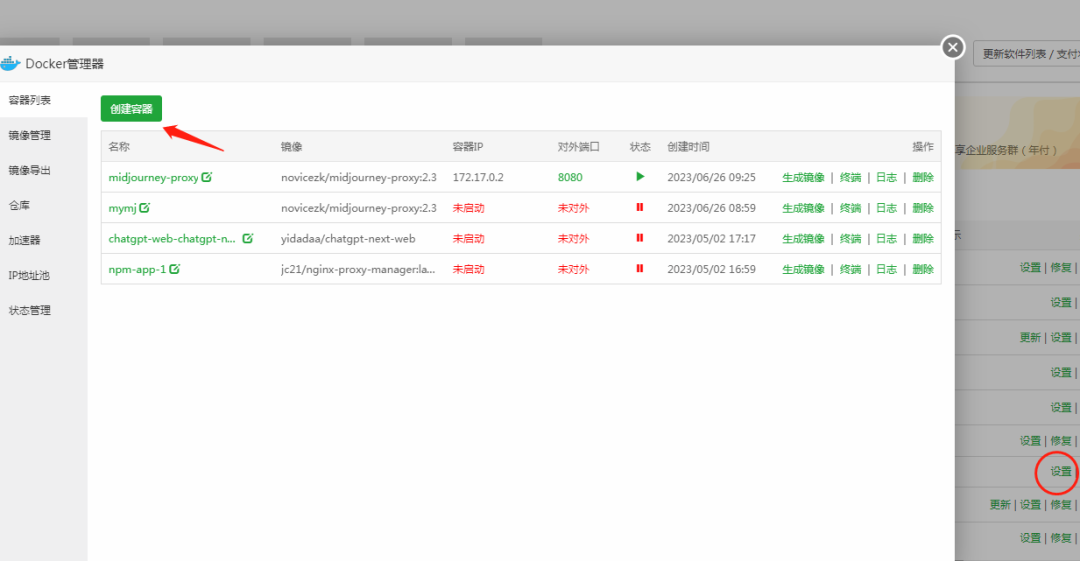The height and width of the screenshot is (561, 1080).
Task: View 日志 for npm-app-1 row
Action: tap(886, 269)
